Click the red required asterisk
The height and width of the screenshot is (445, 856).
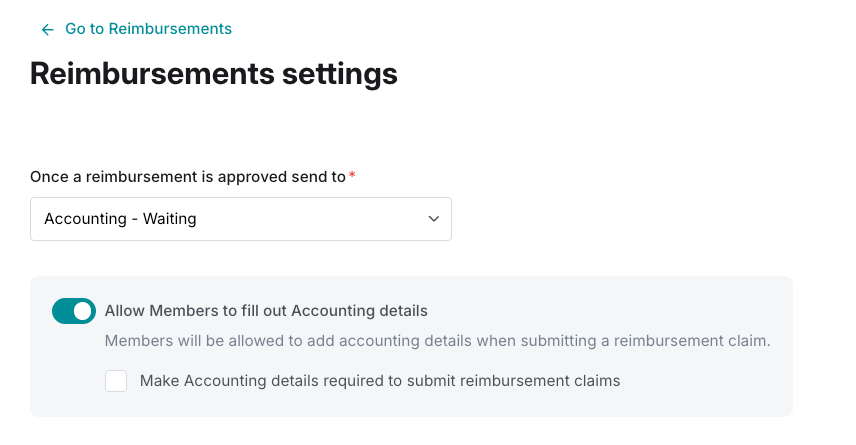(x=352, y=176)
